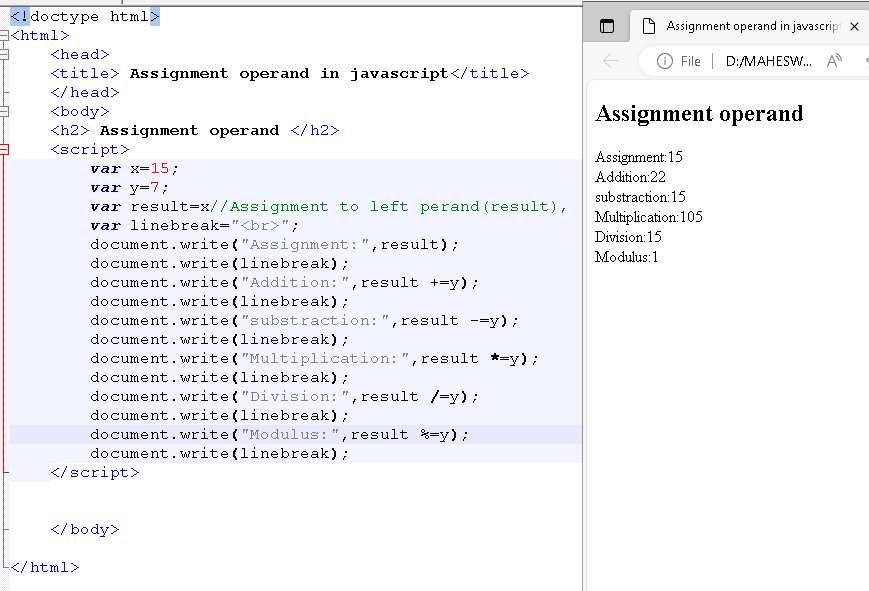Image resolution: width=869 pixels, height=591 pixels.
Task: Collapse the script block fold marker
Action: (x=4, y=150)
